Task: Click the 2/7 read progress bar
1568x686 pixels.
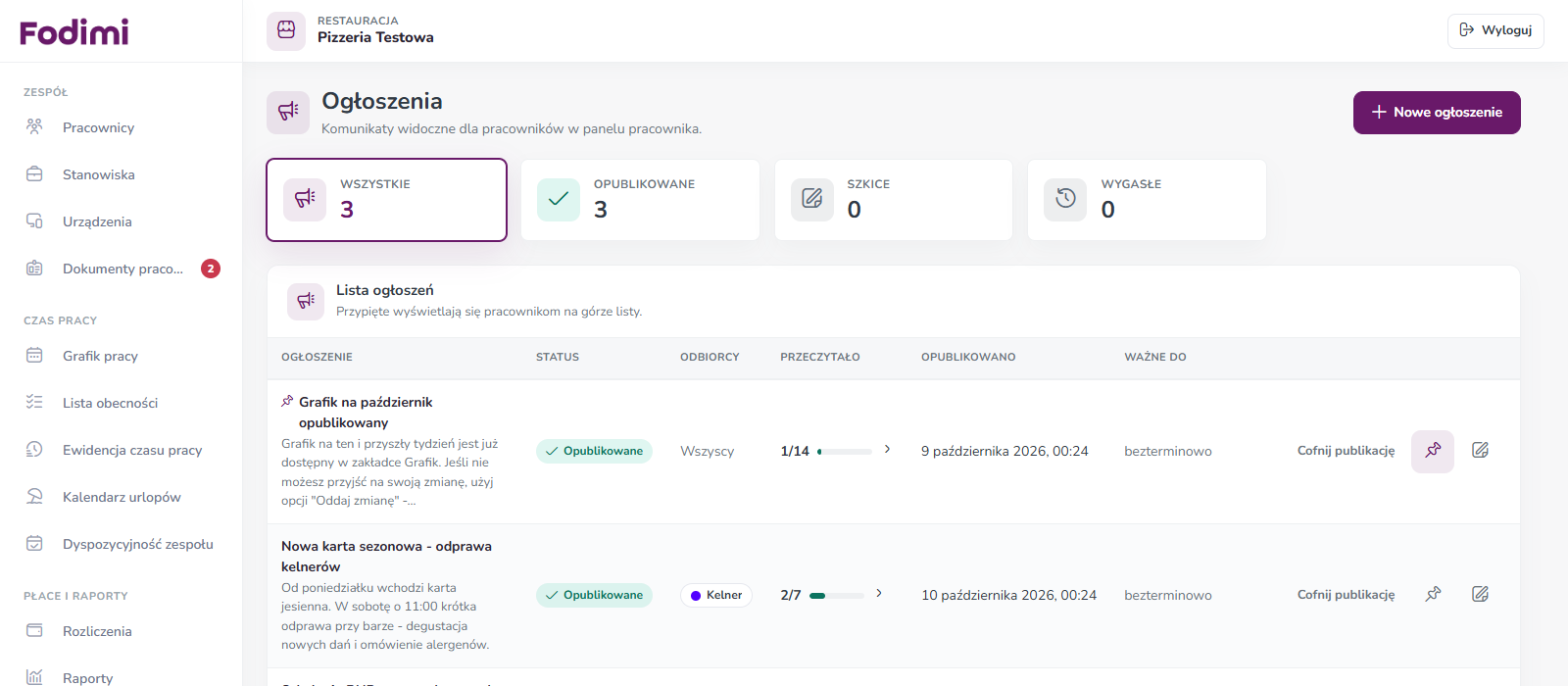Action: click(x=837, y=595)
